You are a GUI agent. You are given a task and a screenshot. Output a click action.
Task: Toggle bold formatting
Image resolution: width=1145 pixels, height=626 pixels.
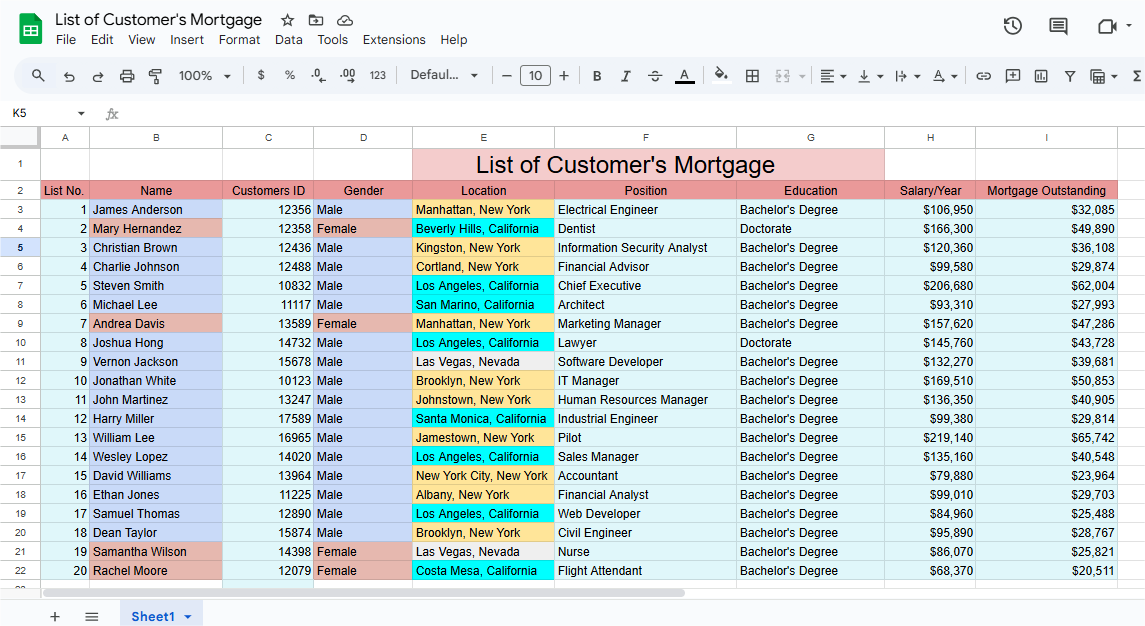click(597, 76)
